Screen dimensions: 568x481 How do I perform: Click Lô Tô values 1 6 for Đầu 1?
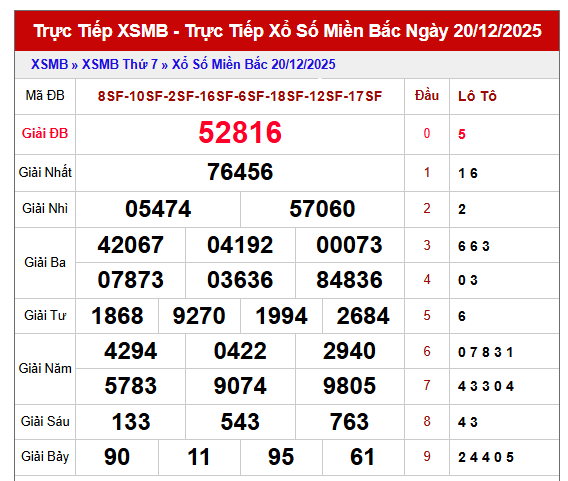(x=468, y=173)
